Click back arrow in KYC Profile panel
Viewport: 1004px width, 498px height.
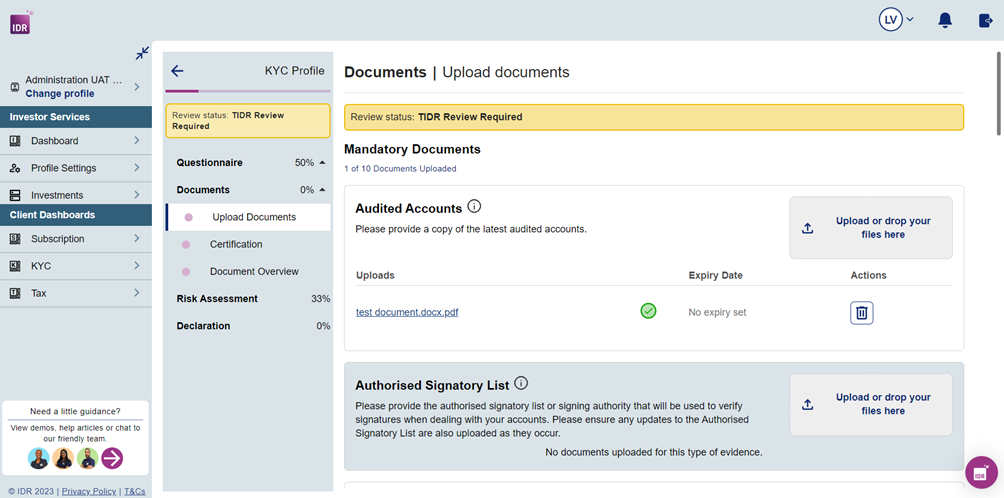pos(177,71)
